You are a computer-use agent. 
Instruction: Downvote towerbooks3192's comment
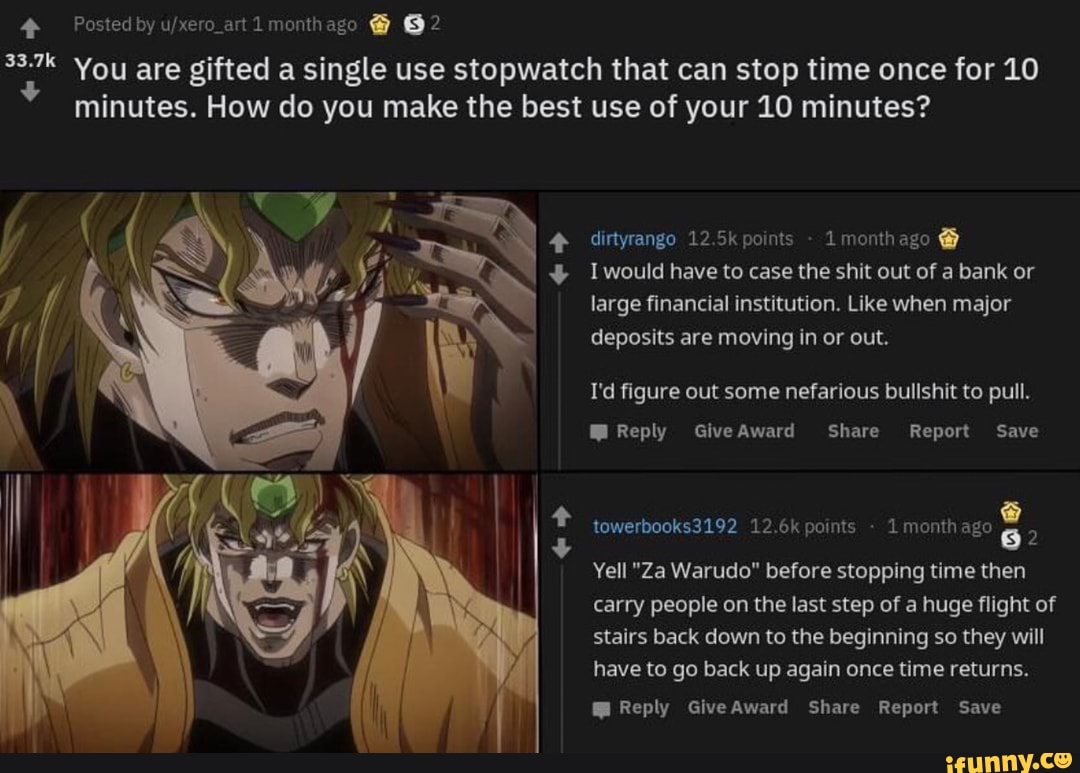pyautogui.click(x=561, y=548)
